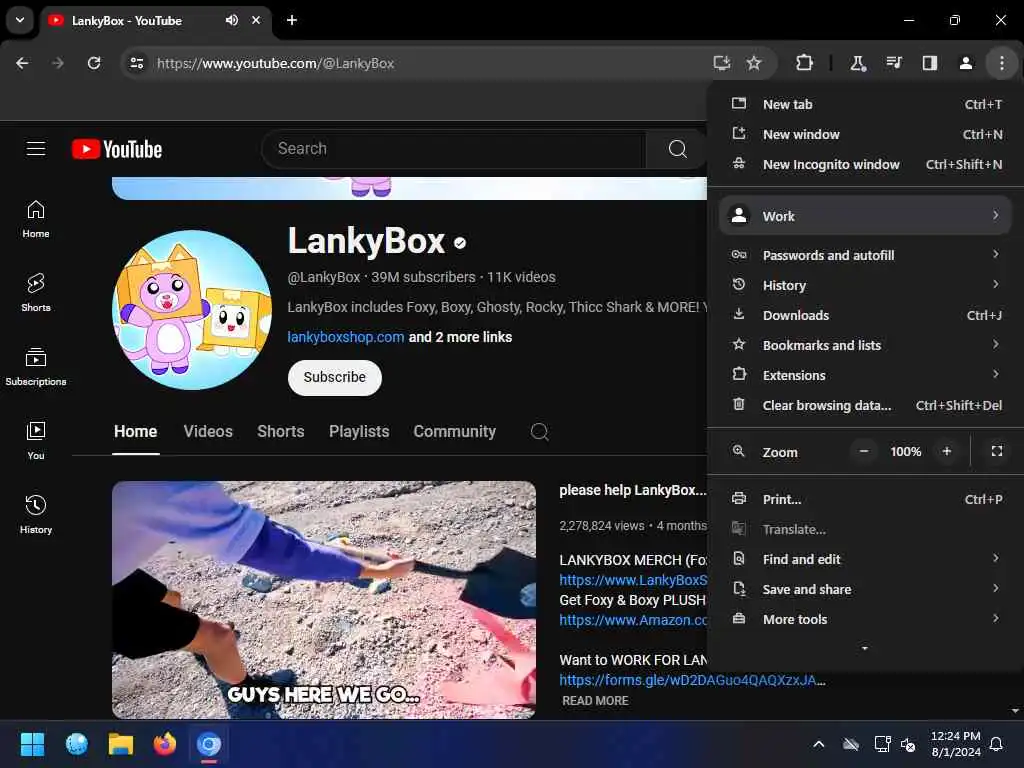
Task: Mute the LankyBox tab via speaker icon
Action: (232, 20)
